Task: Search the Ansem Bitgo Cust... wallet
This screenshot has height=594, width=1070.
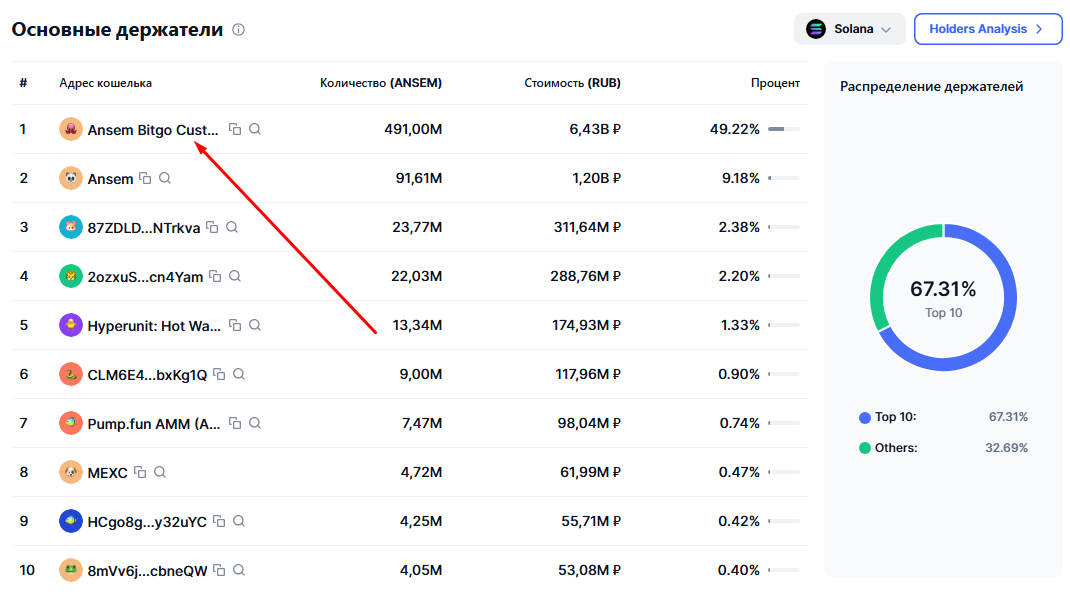Action: tap(255, 129)
